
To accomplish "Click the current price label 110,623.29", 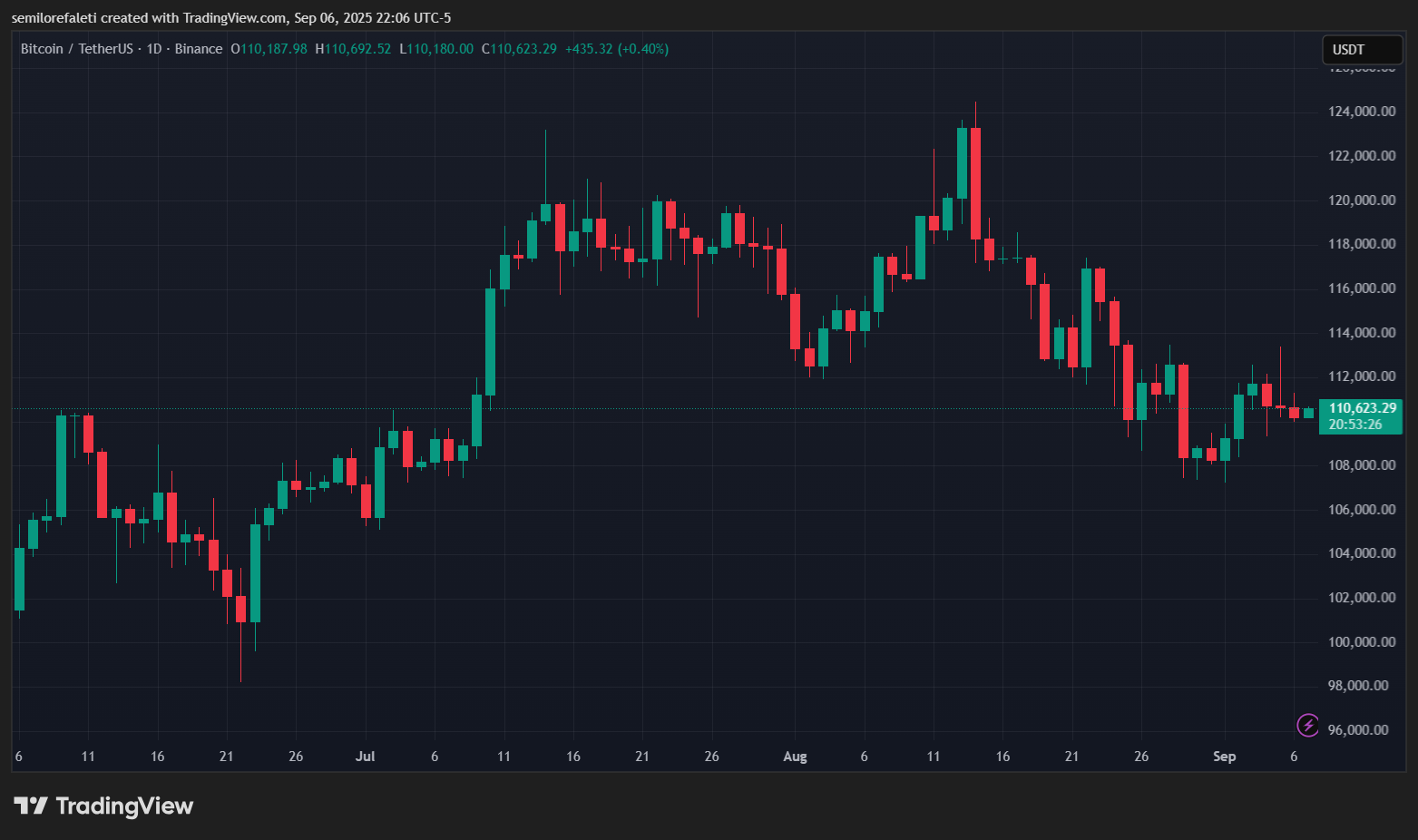I will coord(1362,408).
